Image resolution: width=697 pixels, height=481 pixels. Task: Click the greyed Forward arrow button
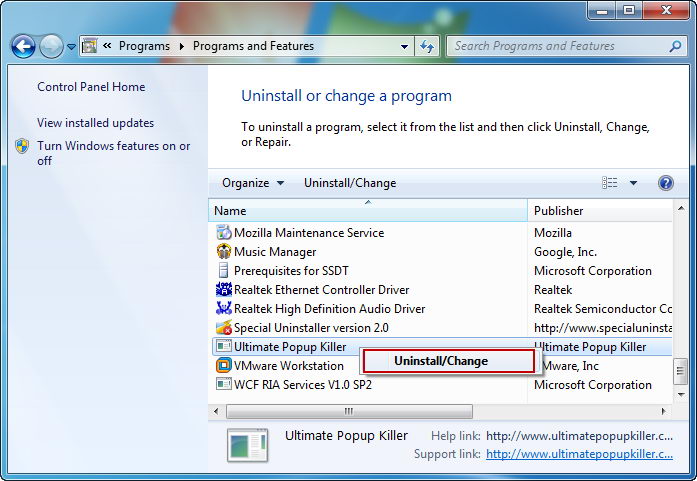click(x=51, y=46)
